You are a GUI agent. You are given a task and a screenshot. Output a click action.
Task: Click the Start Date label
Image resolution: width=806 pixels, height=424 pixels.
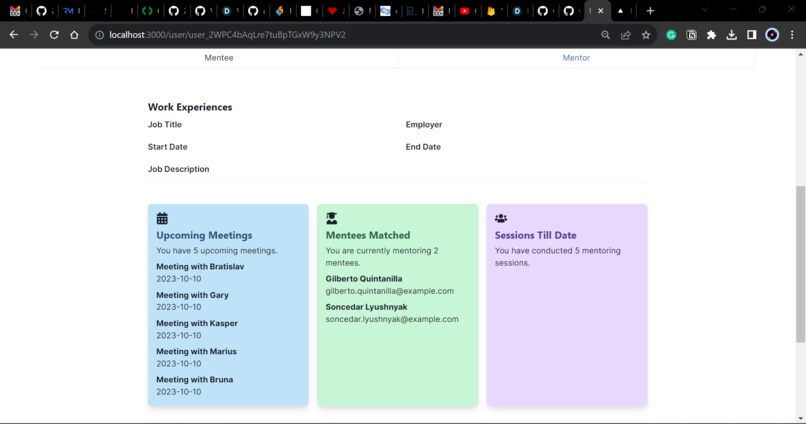tap(168, 146)
